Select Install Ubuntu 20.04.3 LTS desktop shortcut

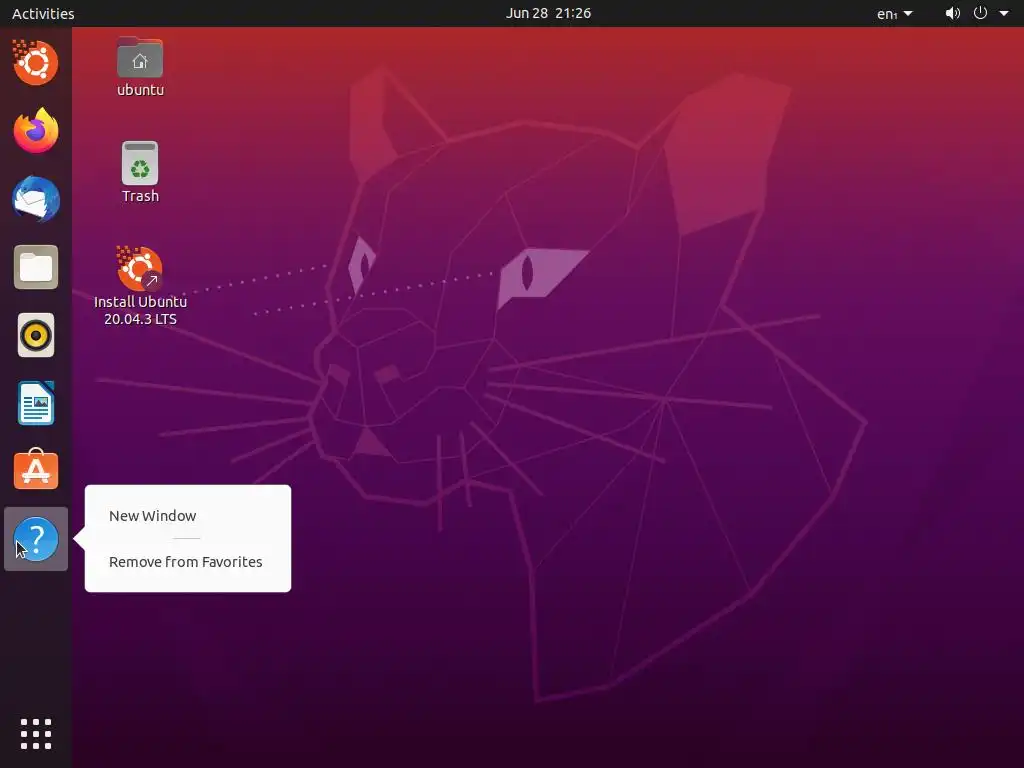(140, 286)
